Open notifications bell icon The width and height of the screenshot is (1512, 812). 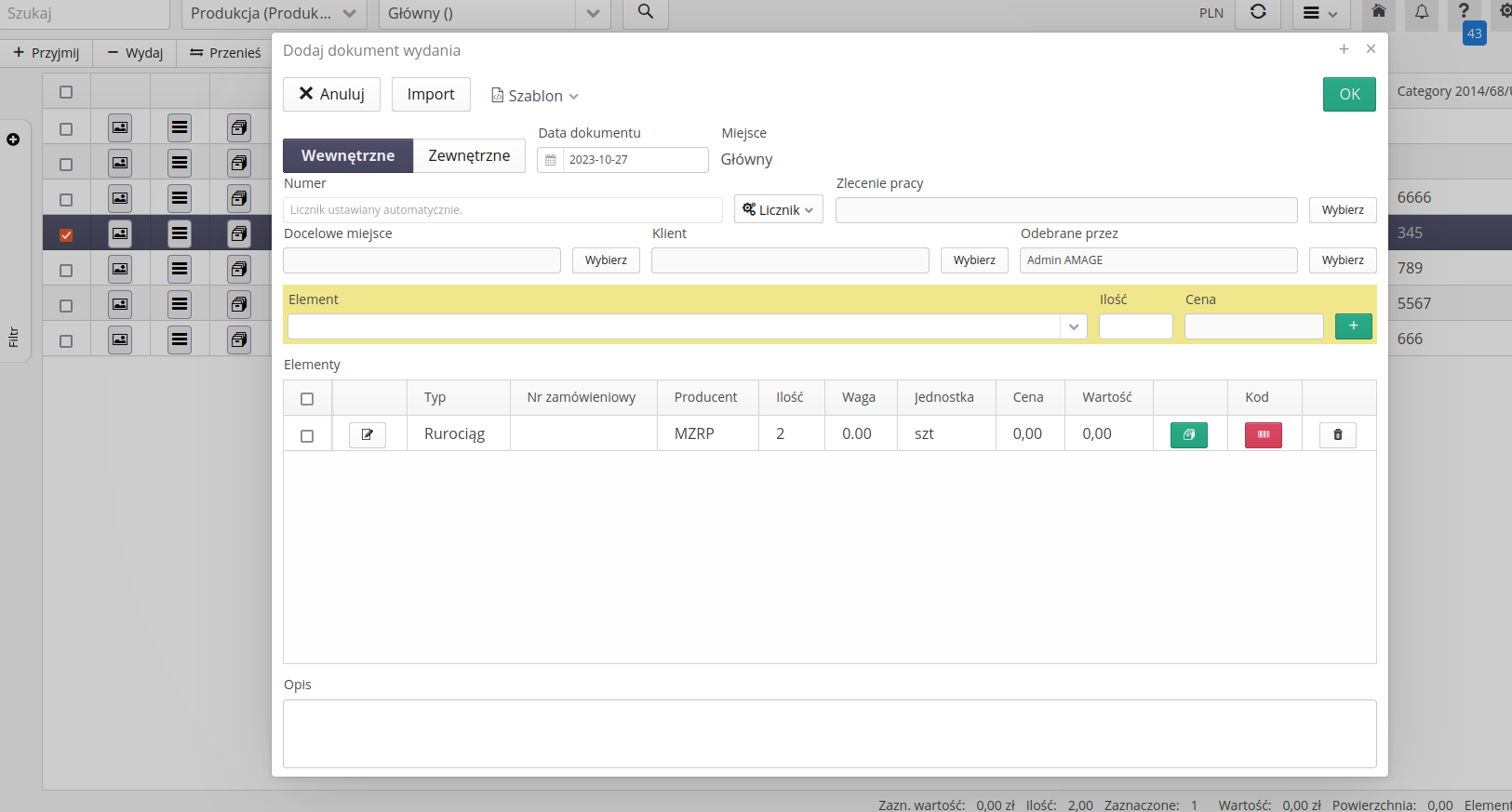point(1421,13)
